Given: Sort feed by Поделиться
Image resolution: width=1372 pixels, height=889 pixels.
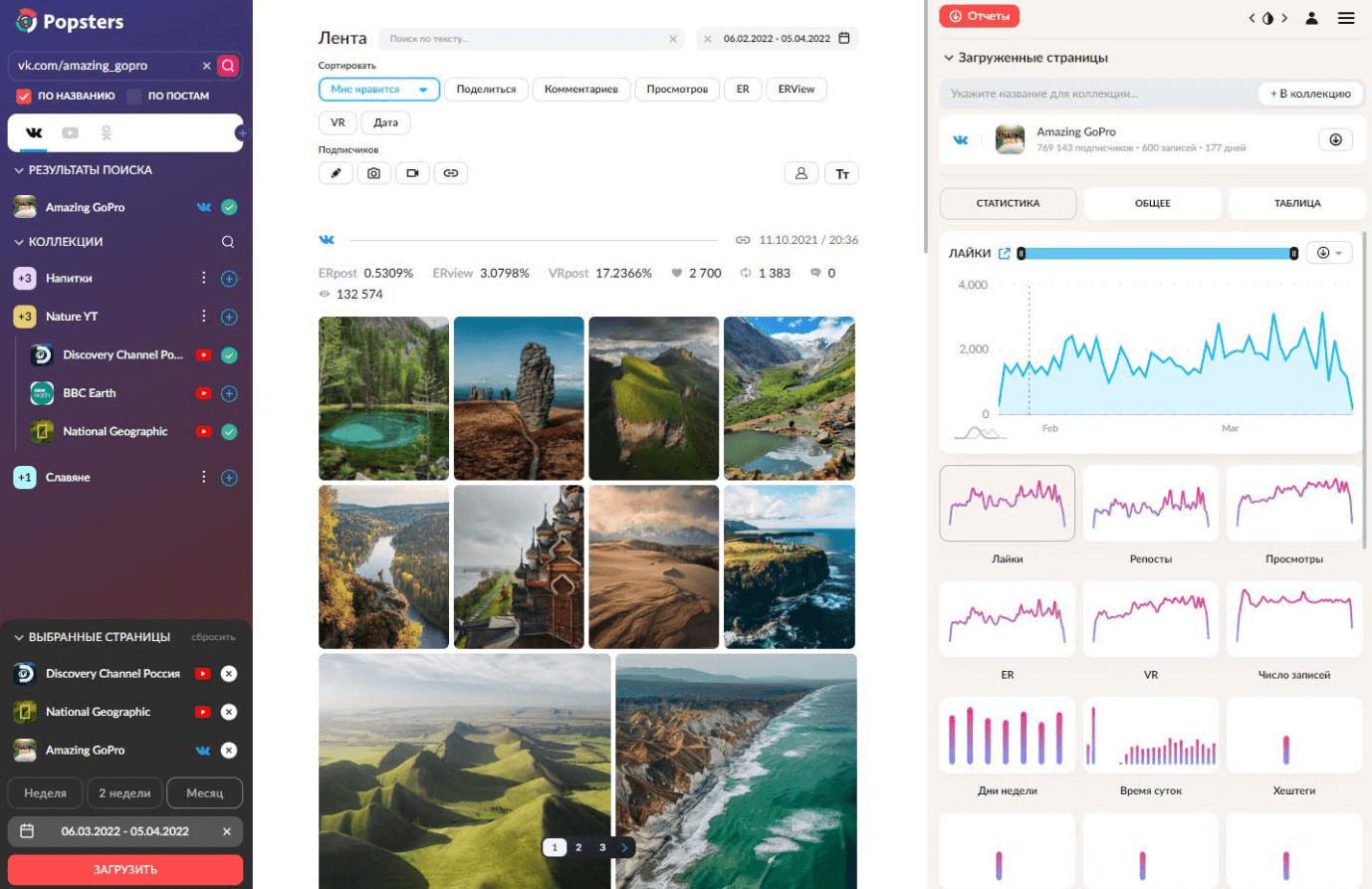Looking at the screenshot, I should [x=486, y=90].
